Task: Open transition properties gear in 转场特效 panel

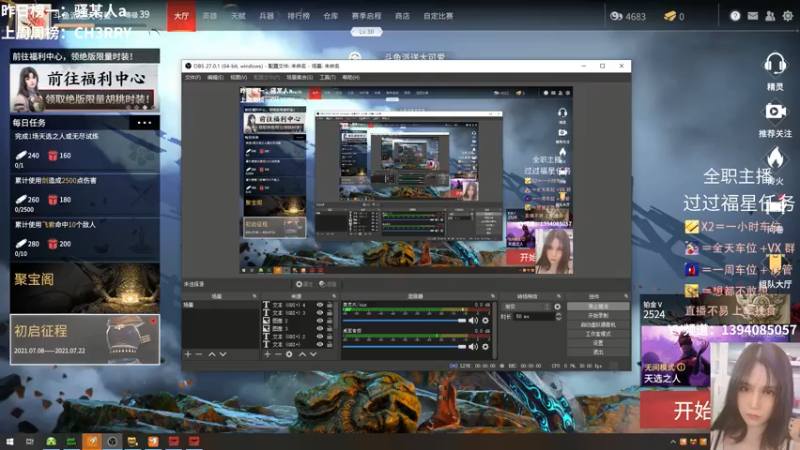Action: click(557, 307)
